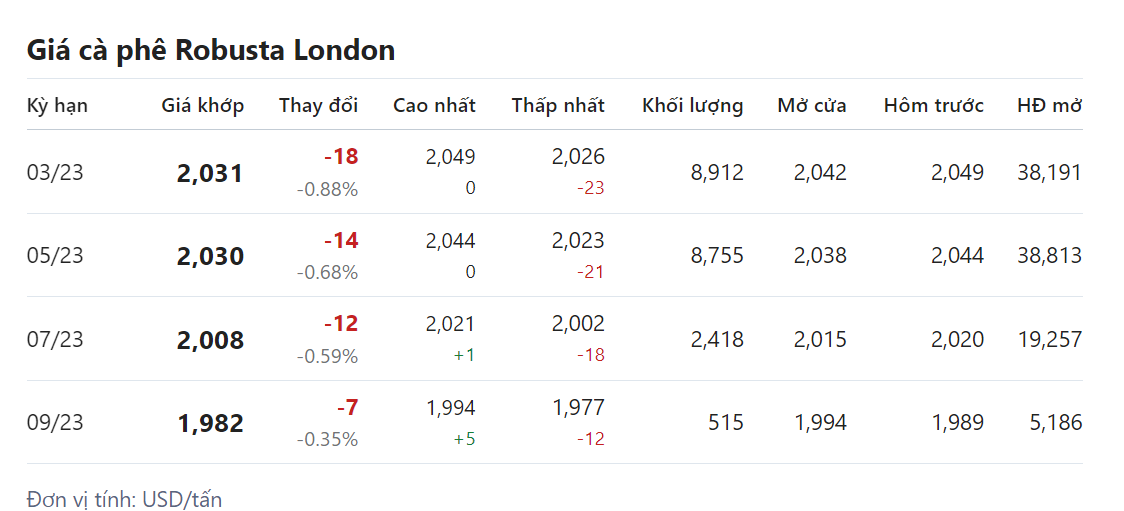Click the Mở cửa column header
The height and width of the screenshot is (511, 1124).
tap(812, 105)
